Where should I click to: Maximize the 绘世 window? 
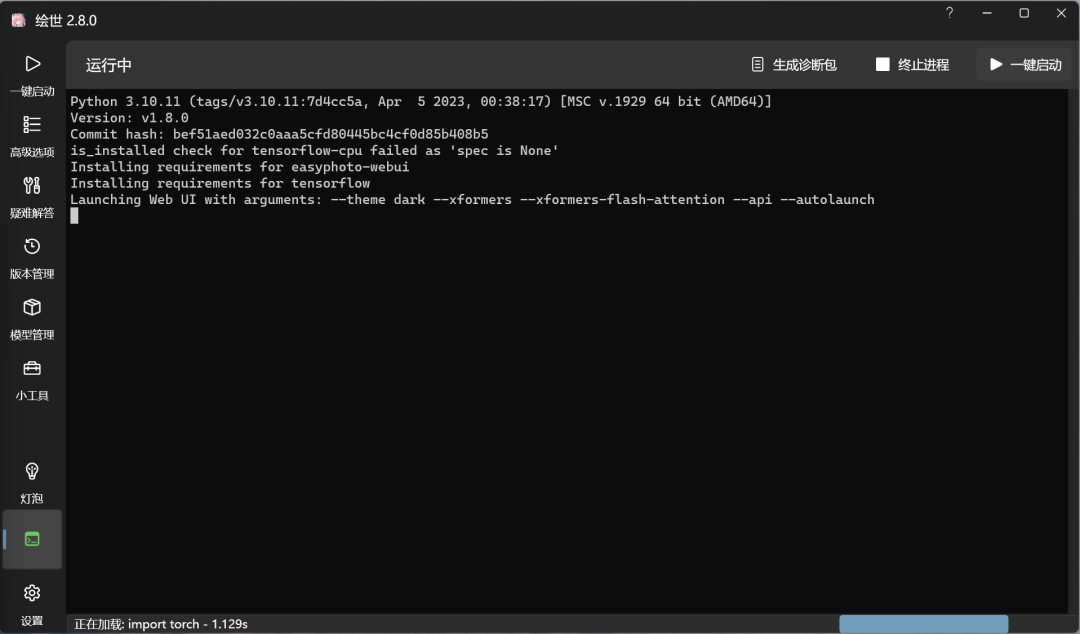click(1024, 13)
